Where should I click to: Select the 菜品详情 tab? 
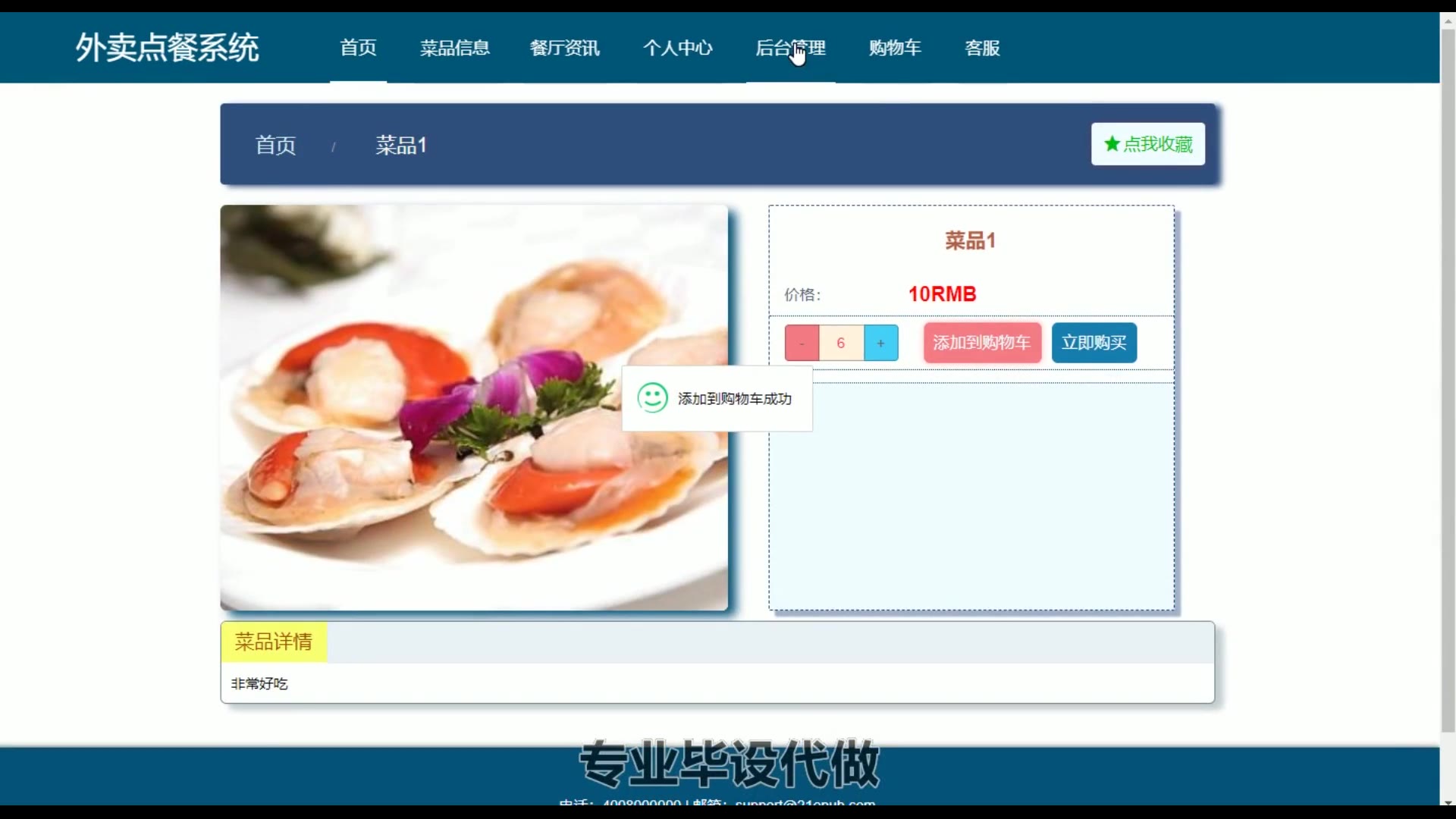coord(274,642)
